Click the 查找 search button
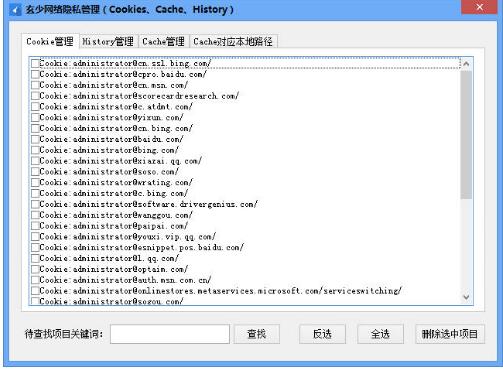This screenshot has width=503, height=370. [x=257, y=334]
